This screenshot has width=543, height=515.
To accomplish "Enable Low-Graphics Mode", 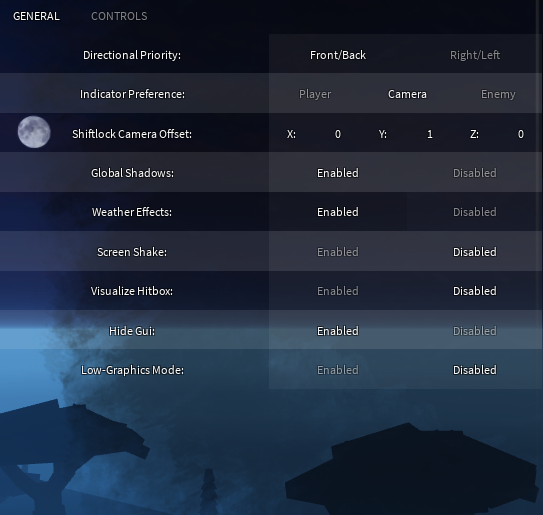I will 338,370.
